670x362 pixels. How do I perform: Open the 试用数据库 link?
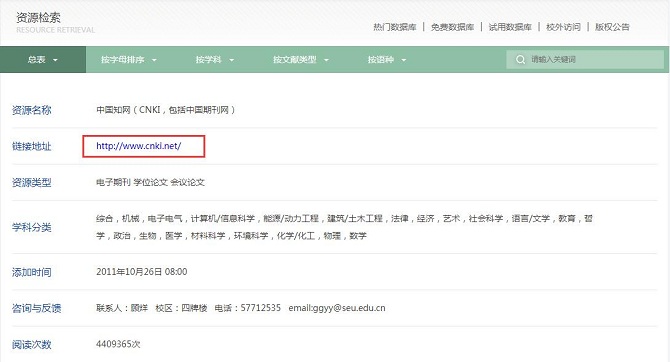pyautogui.click(x=510, y=27)
